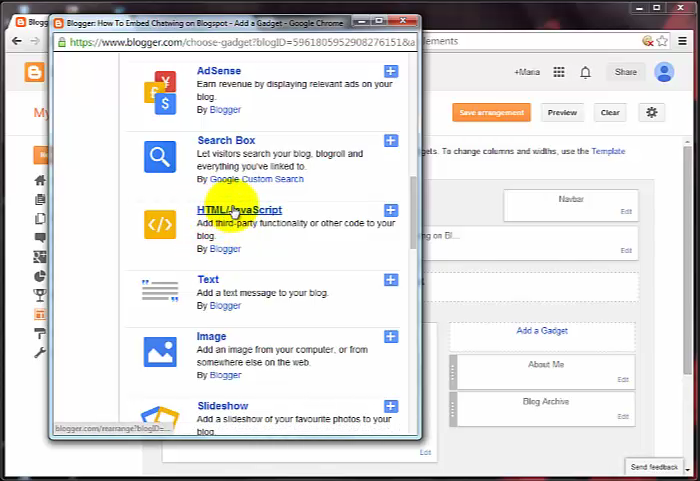Add the Text gadget with its plus button

391,280
